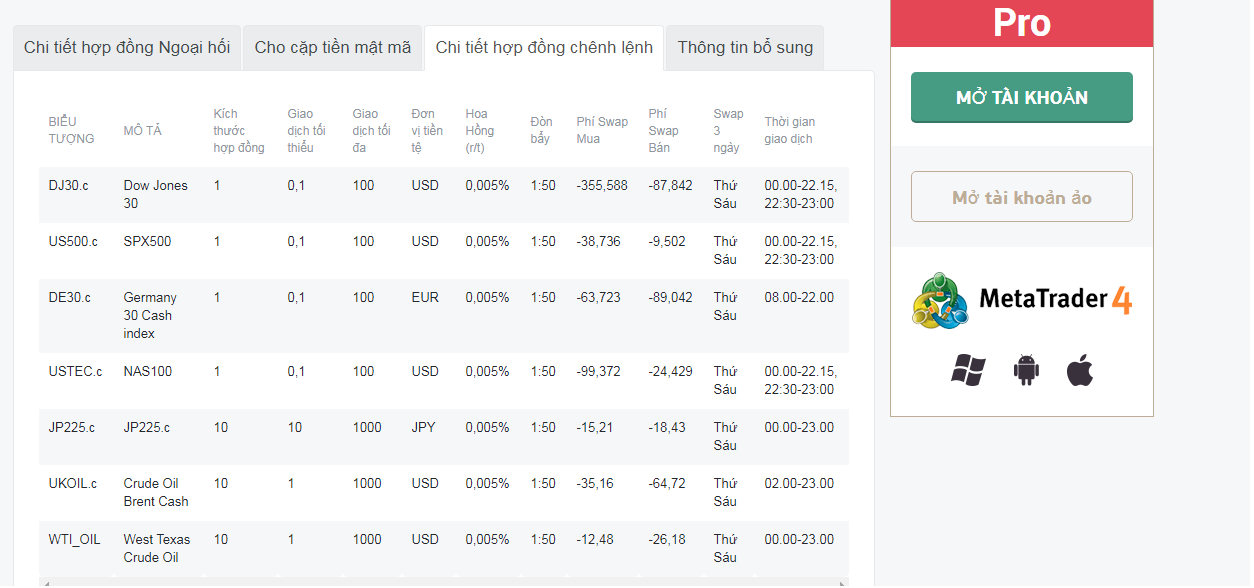Click the Android platform icon
The height and width of the screenshot is (588, 1254).
(x=1026, y=370)
